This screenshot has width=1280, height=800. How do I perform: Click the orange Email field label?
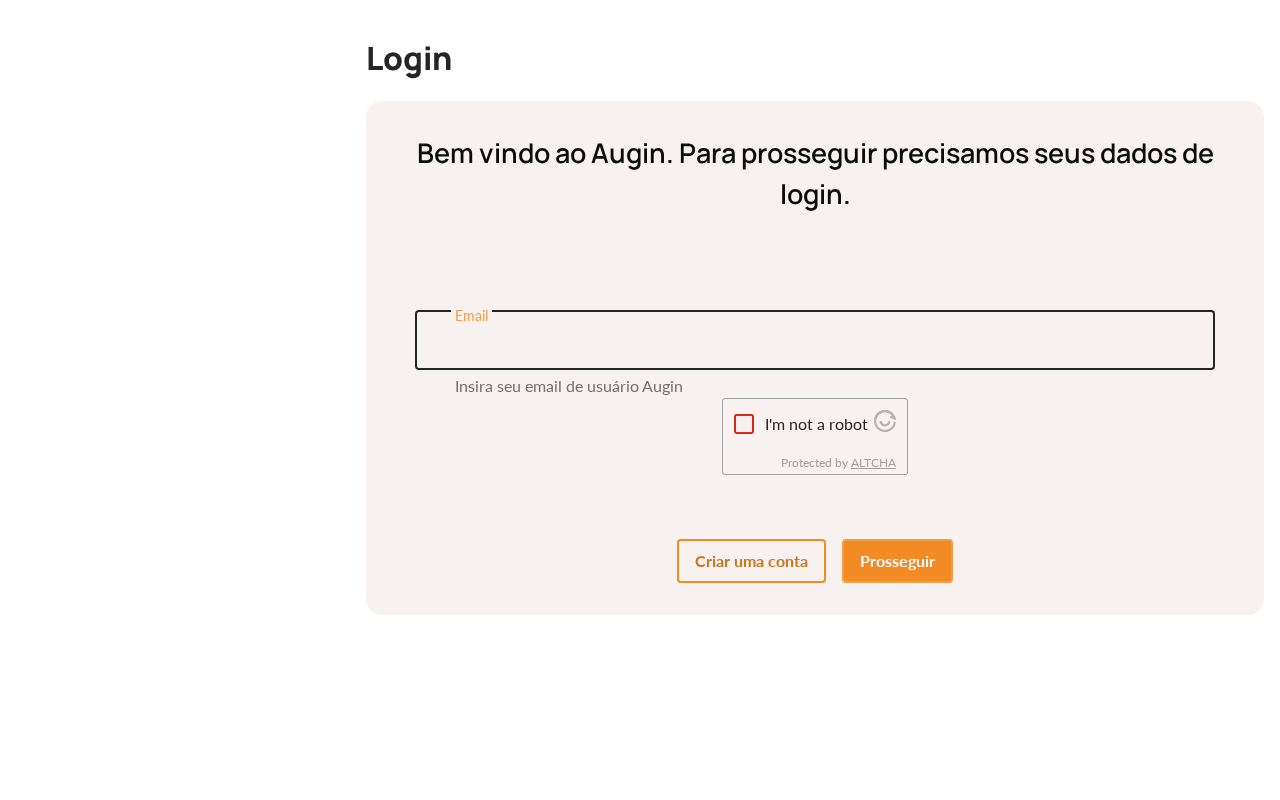click(471, 315)
